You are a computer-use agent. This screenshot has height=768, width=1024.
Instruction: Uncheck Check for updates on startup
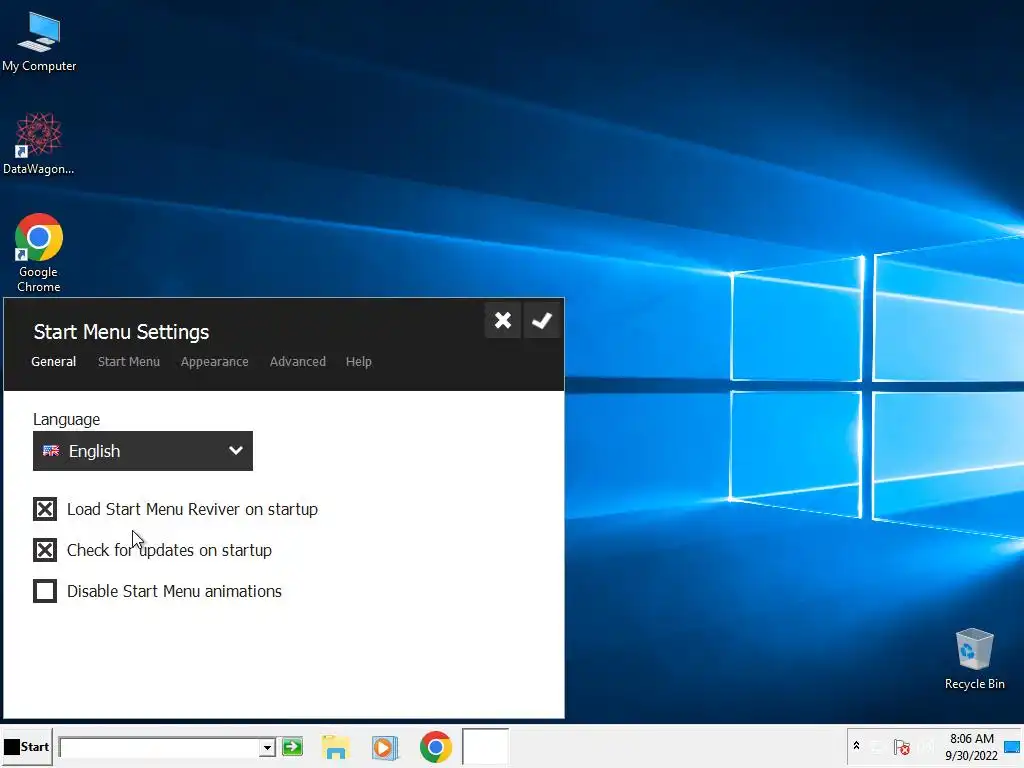point(45,551)
